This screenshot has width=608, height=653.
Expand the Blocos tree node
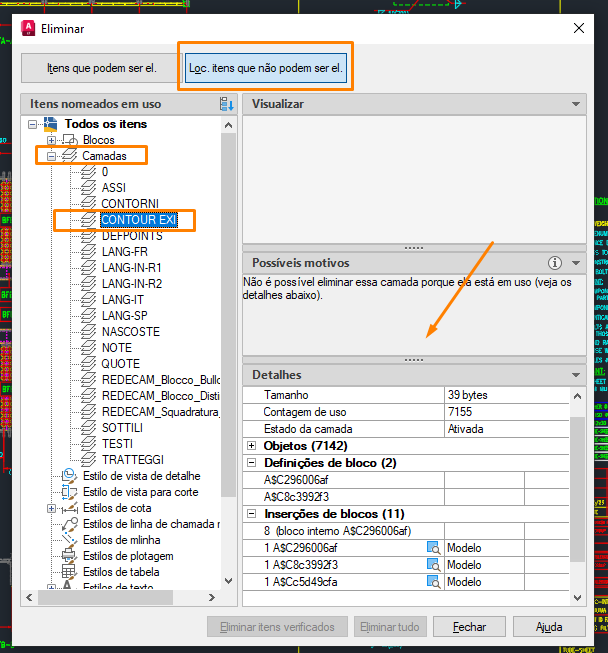[x=51, y=140]
